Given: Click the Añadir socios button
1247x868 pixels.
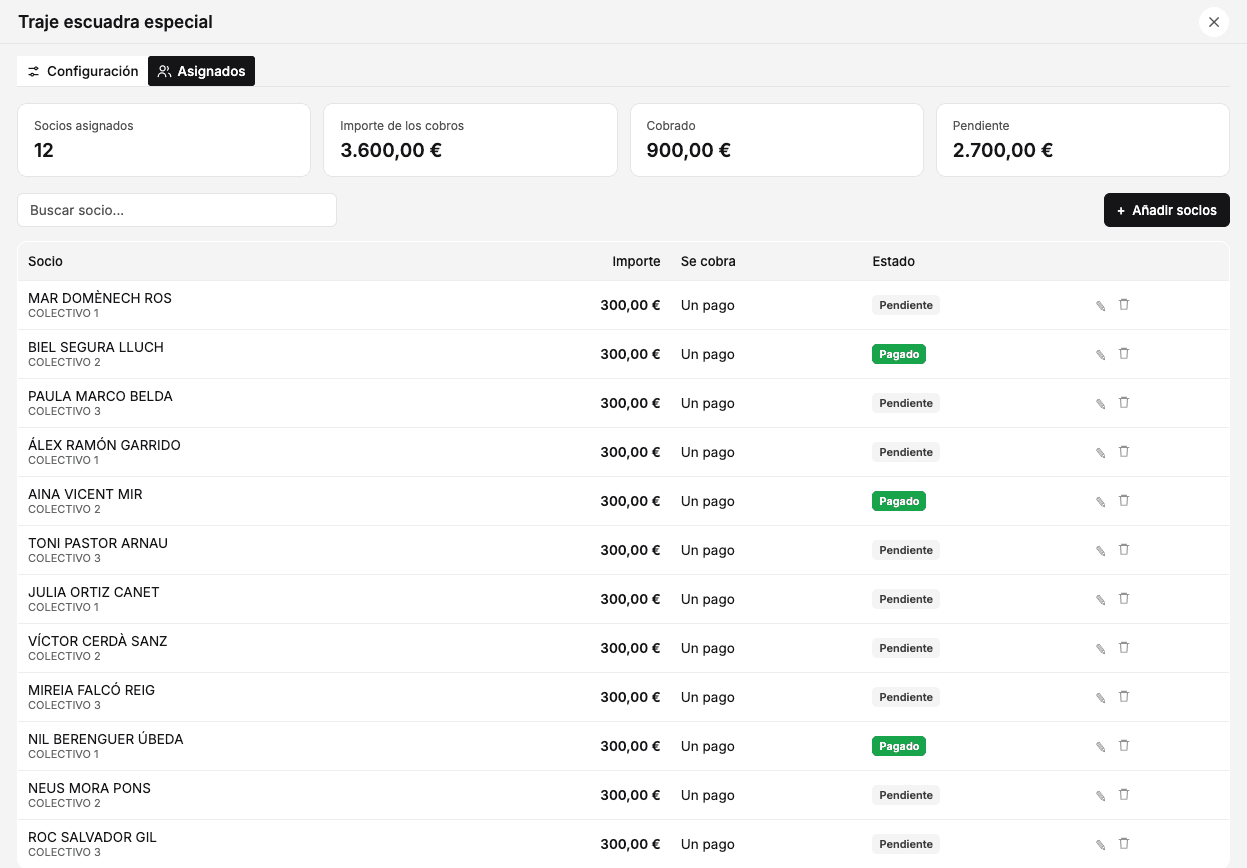Looking at the screenshot, I should pyautogui.click(x=1166, y=210).
